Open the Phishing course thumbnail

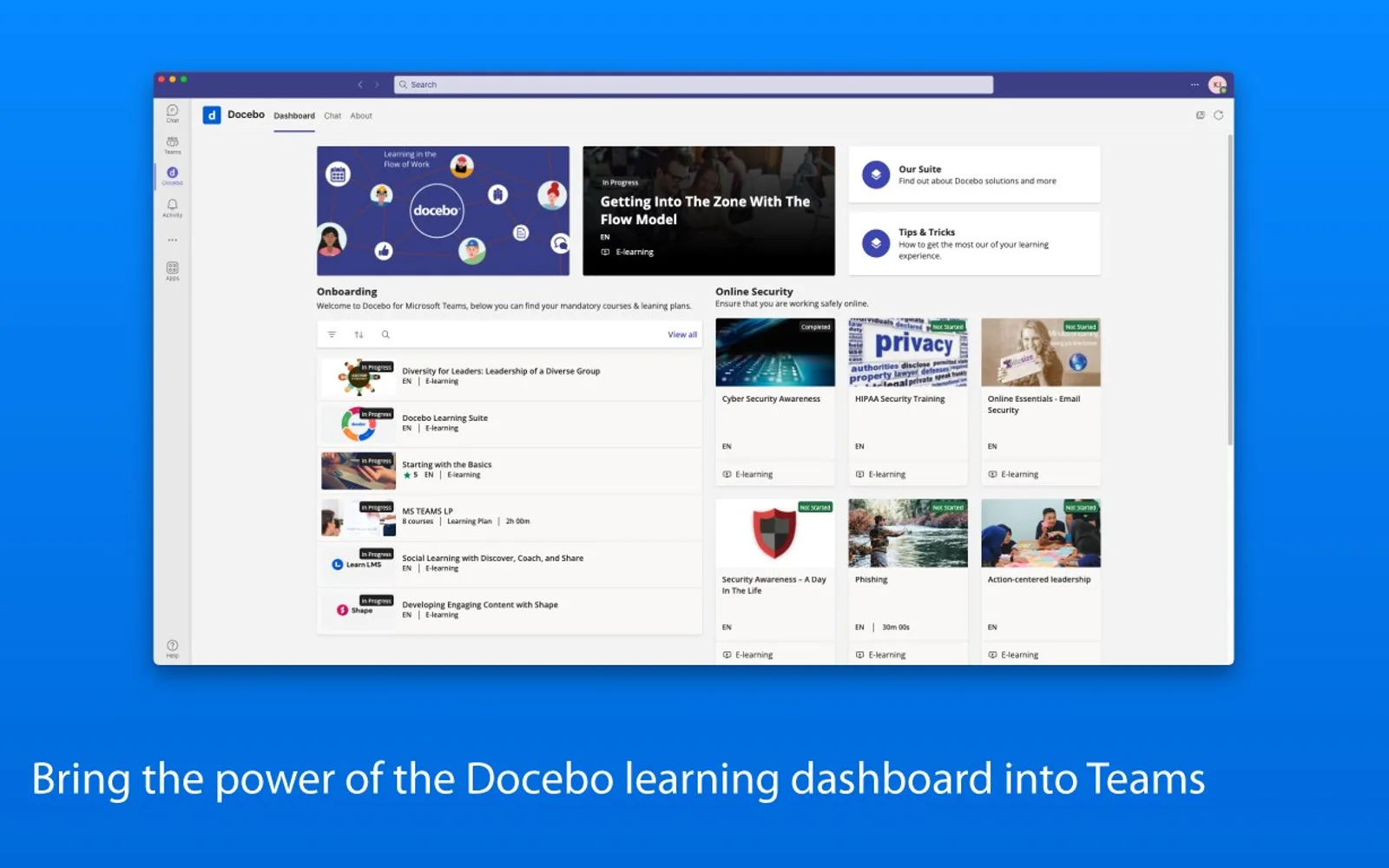click(x=908, y=533)
